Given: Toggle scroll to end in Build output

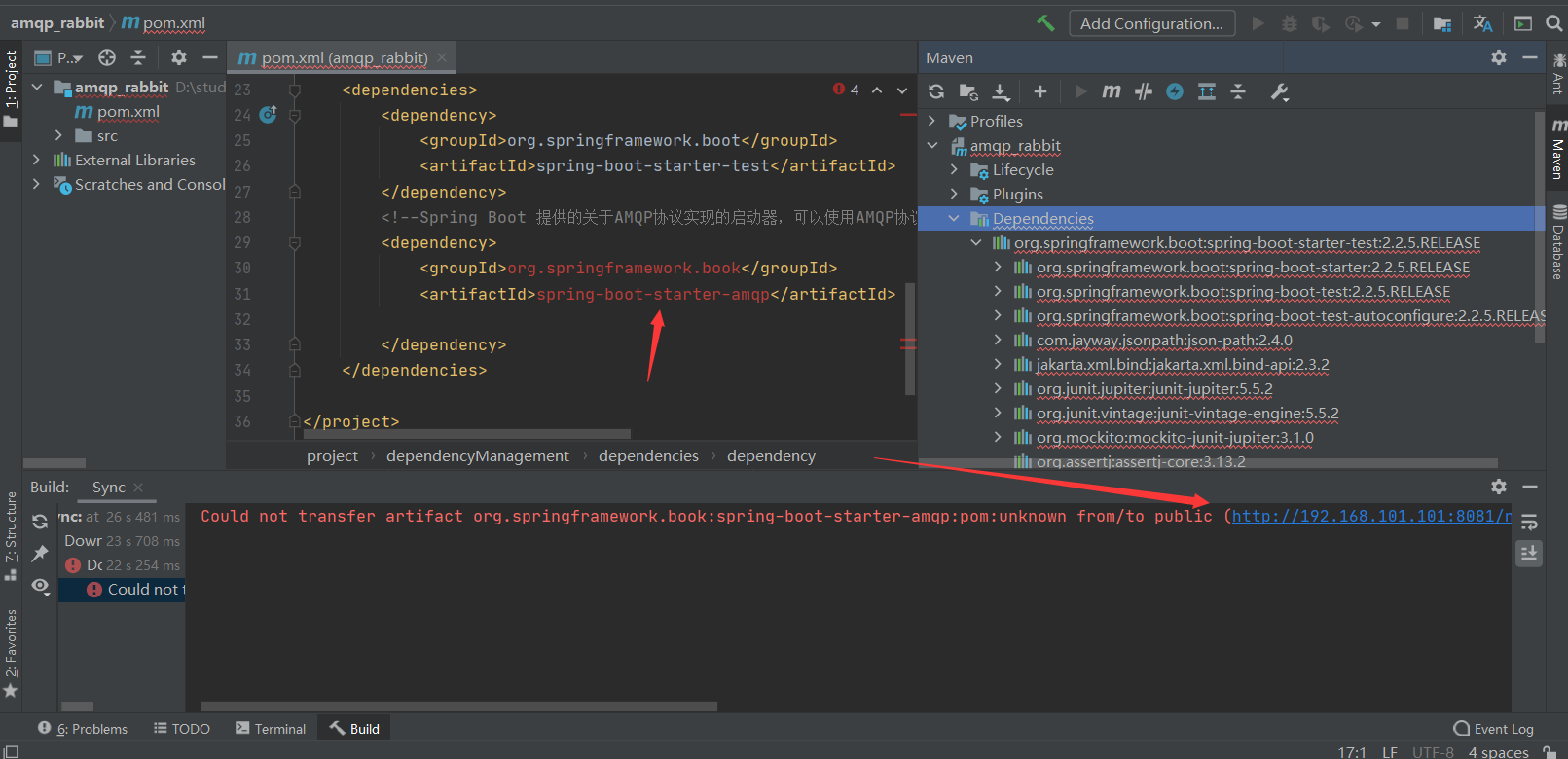Looking at the screenshot, I should coord(1529,554).
